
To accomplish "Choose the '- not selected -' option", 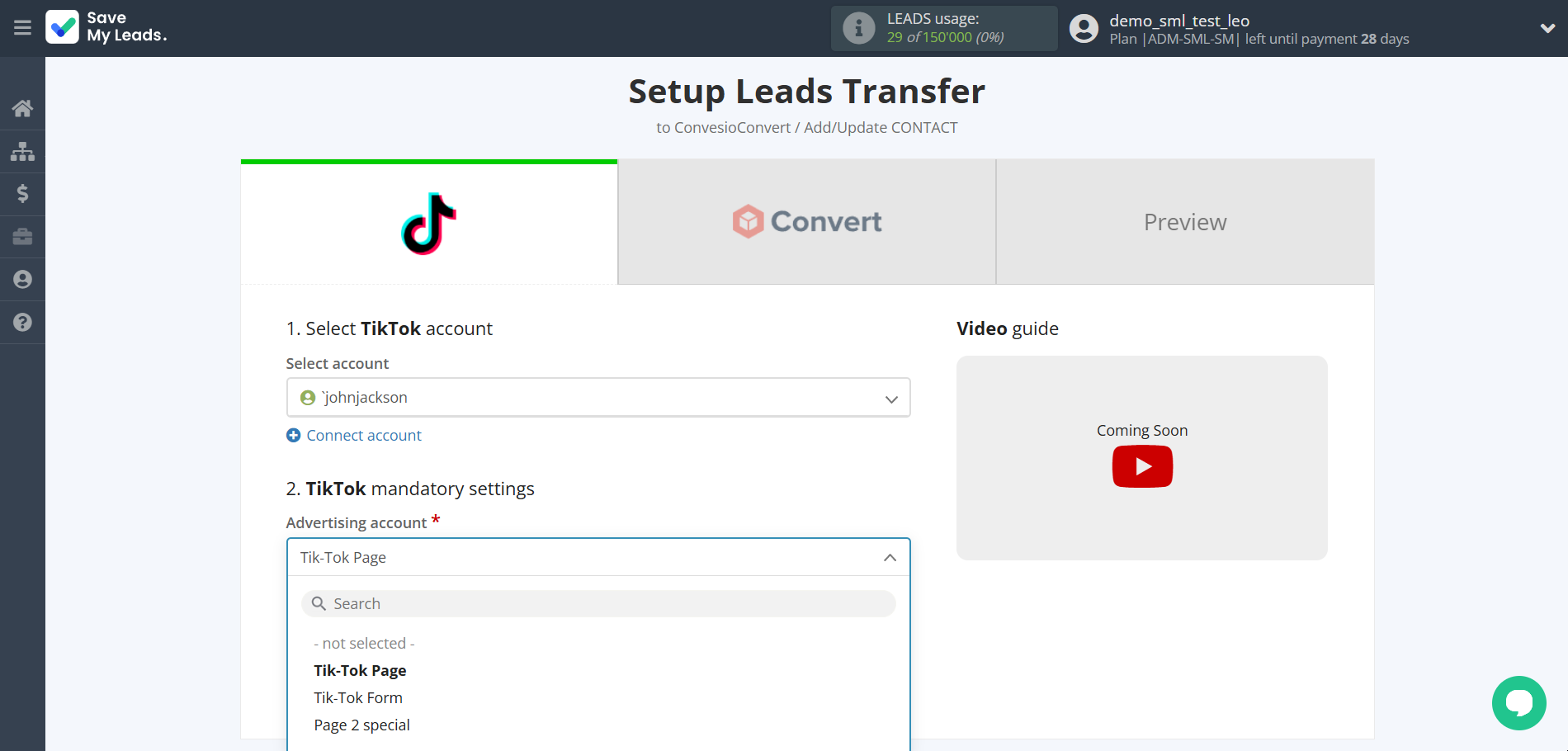I will click(364, 643).
